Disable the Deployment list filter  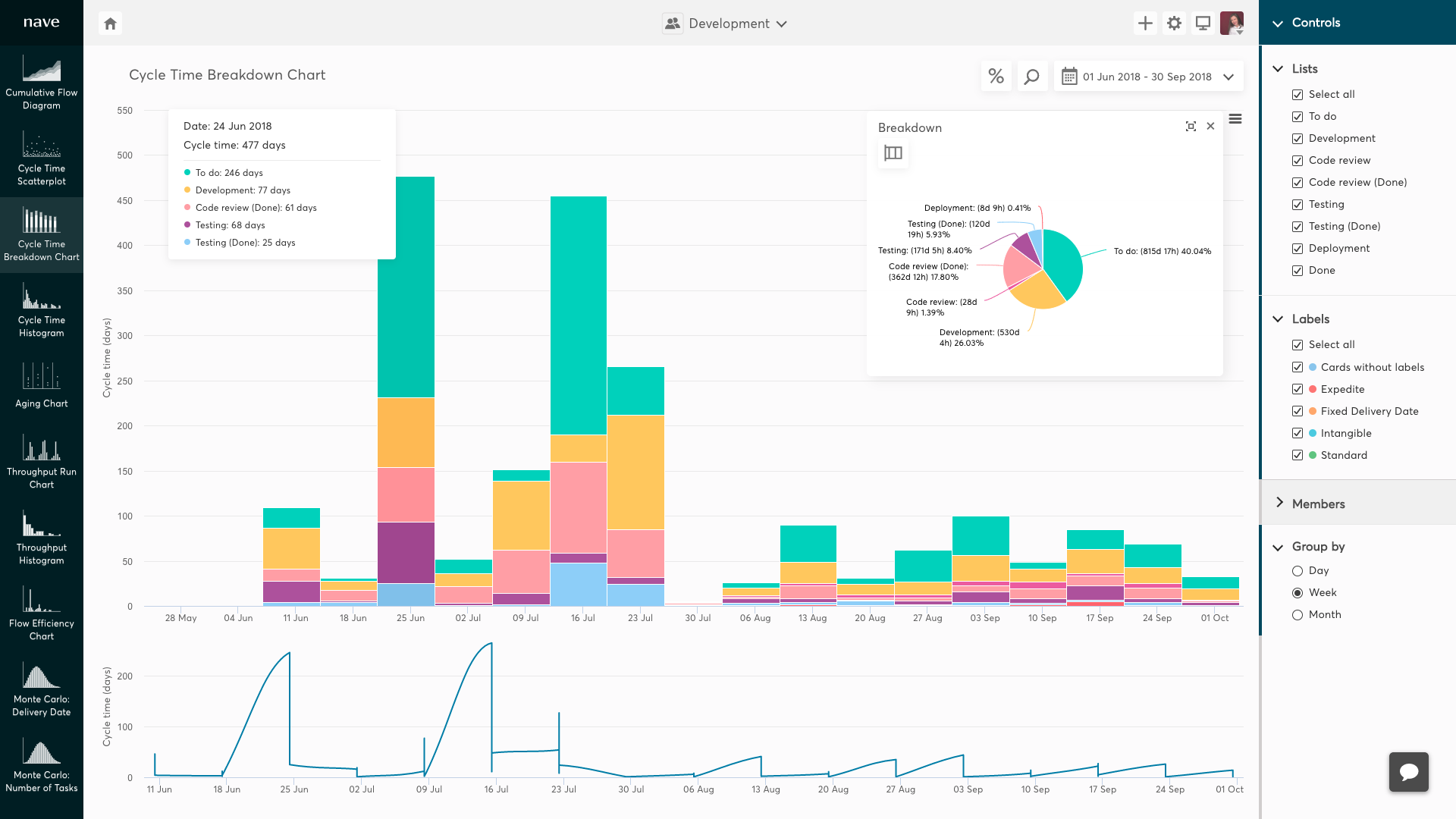[1298, 248]
